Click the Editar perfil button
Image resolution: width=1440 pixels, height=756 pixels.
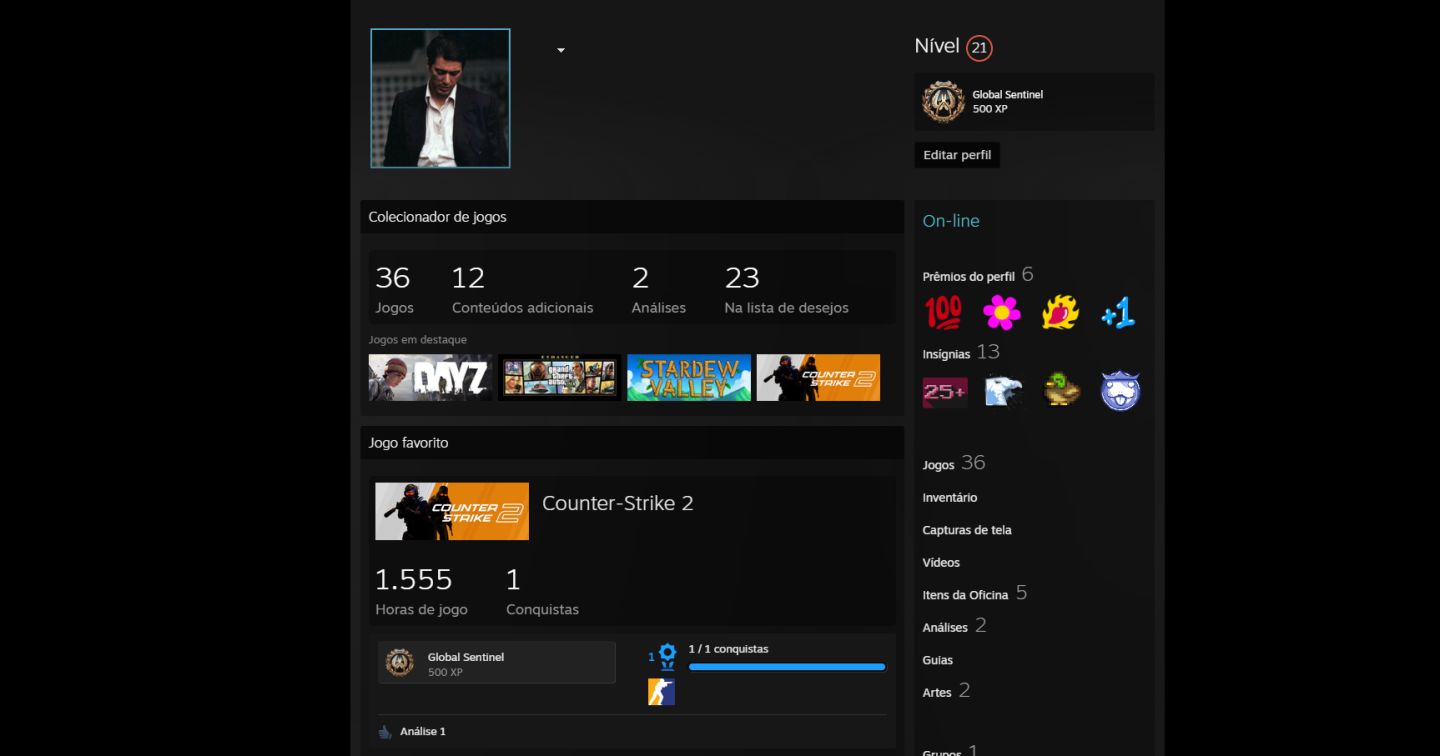[x=957, y=155]
